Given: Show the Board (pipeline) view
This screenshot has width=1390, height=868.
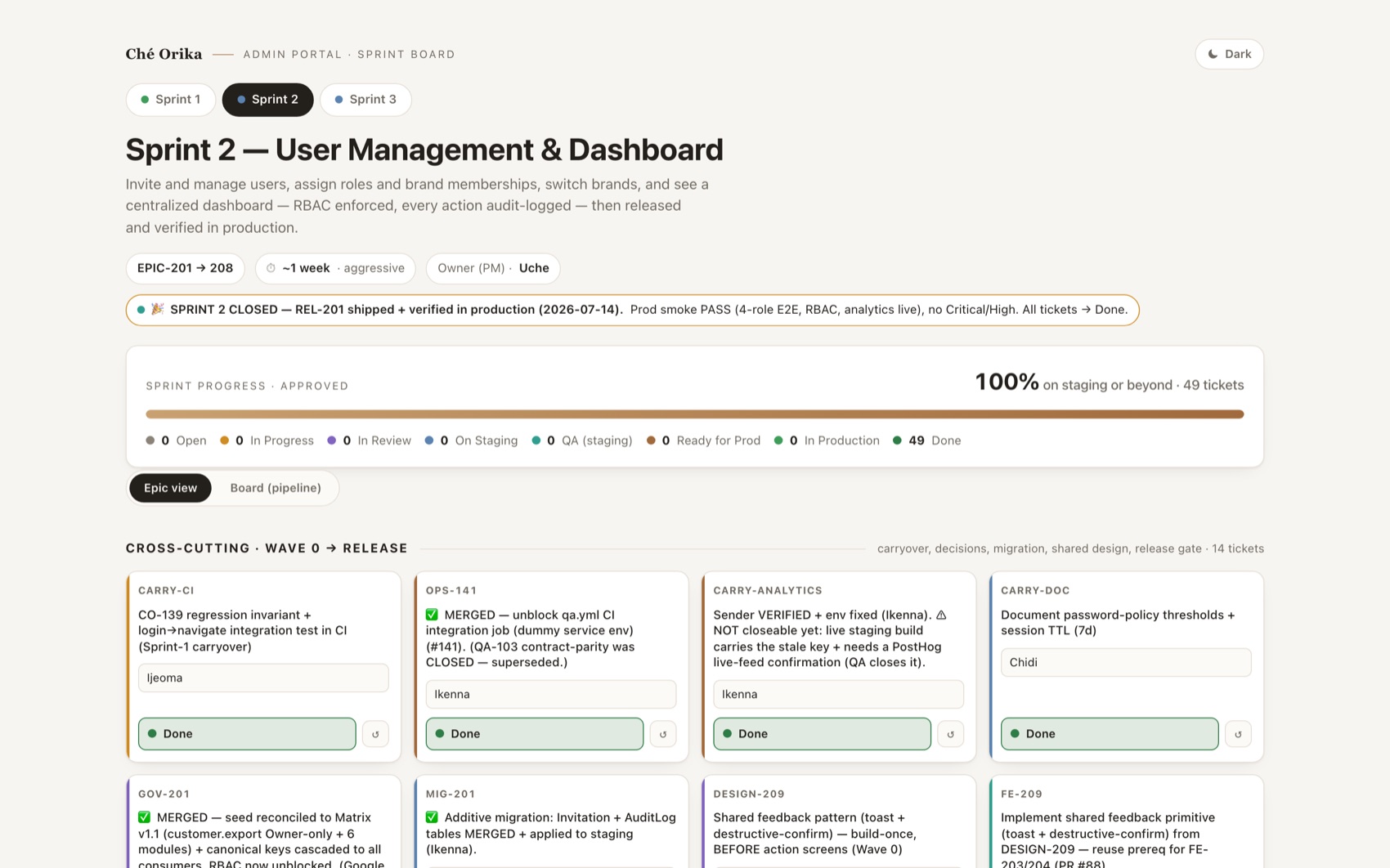Looking at the screenshot, I should coord(276,488).
